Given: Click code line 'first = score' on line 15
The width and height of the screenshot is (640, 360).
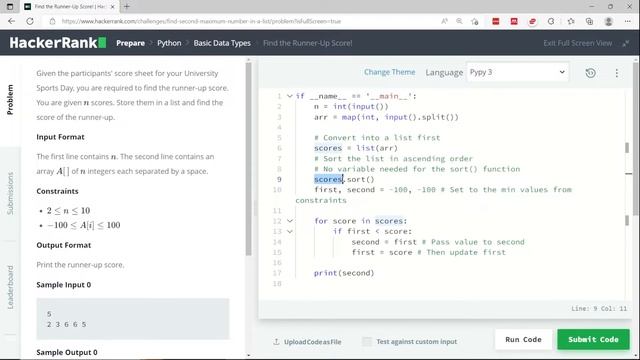Looking at the screenshot, I should click(x=382, y=252).
